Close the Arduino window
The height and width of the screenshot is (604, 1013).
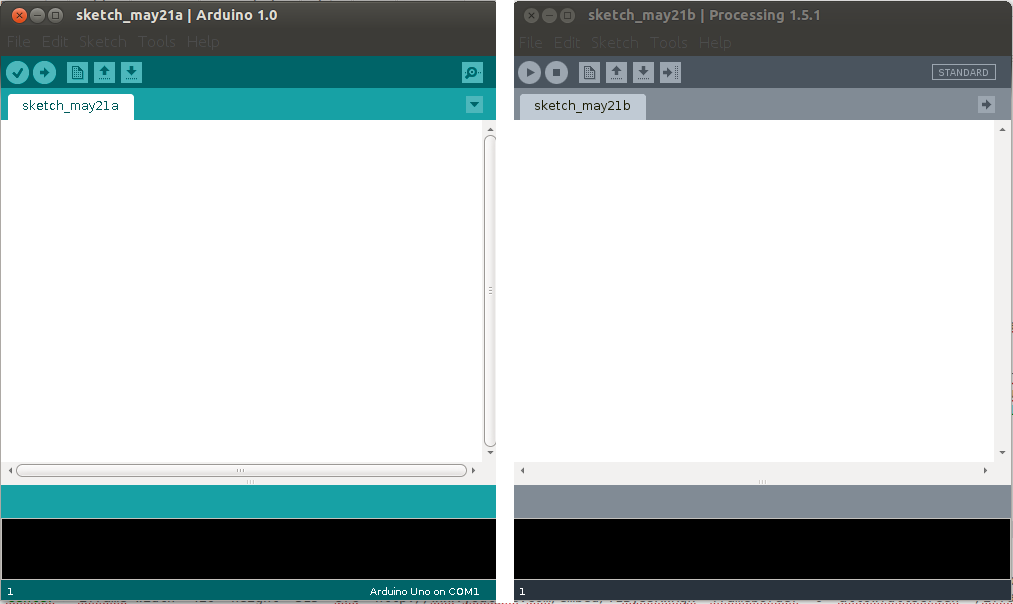pyautogui.click(x=19, y=16)
